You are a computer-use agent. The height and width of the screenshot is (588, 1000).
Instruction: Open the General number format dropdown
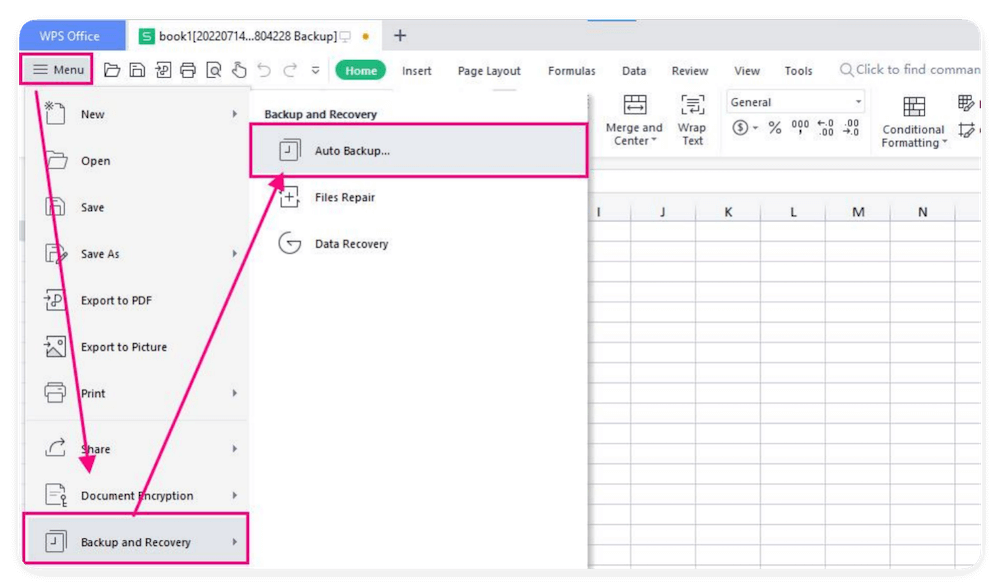click(x=795, y=101)
